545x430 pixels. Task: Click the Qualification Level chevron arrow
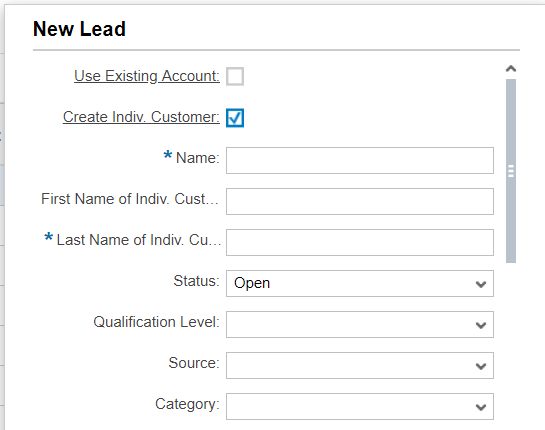[481, 325]
